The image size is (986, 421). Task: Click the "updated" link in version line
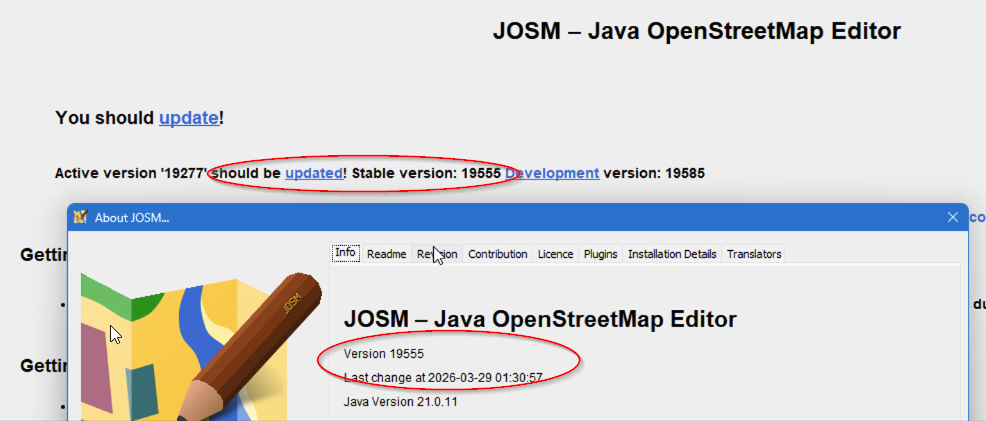coord(314,173)
